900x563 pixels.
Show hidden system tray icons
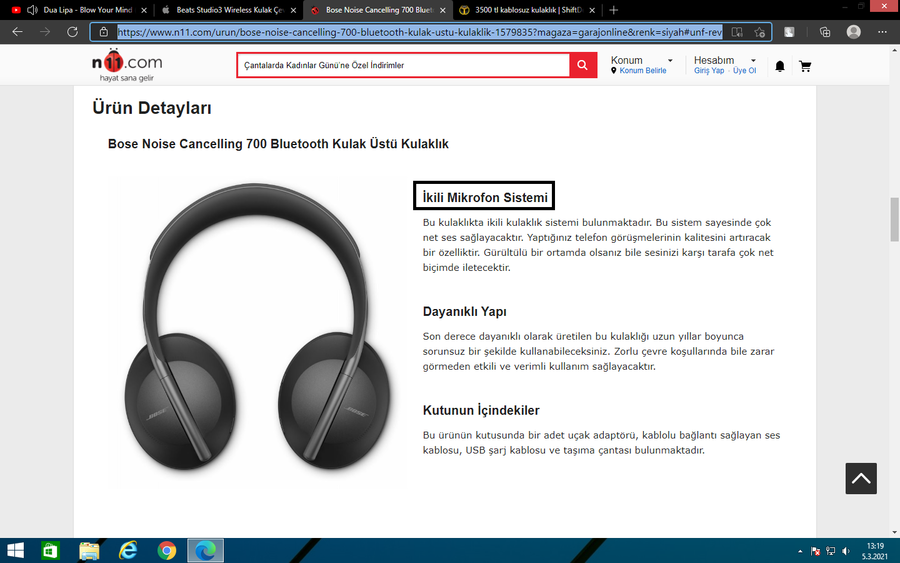click(x=800, y=552)
